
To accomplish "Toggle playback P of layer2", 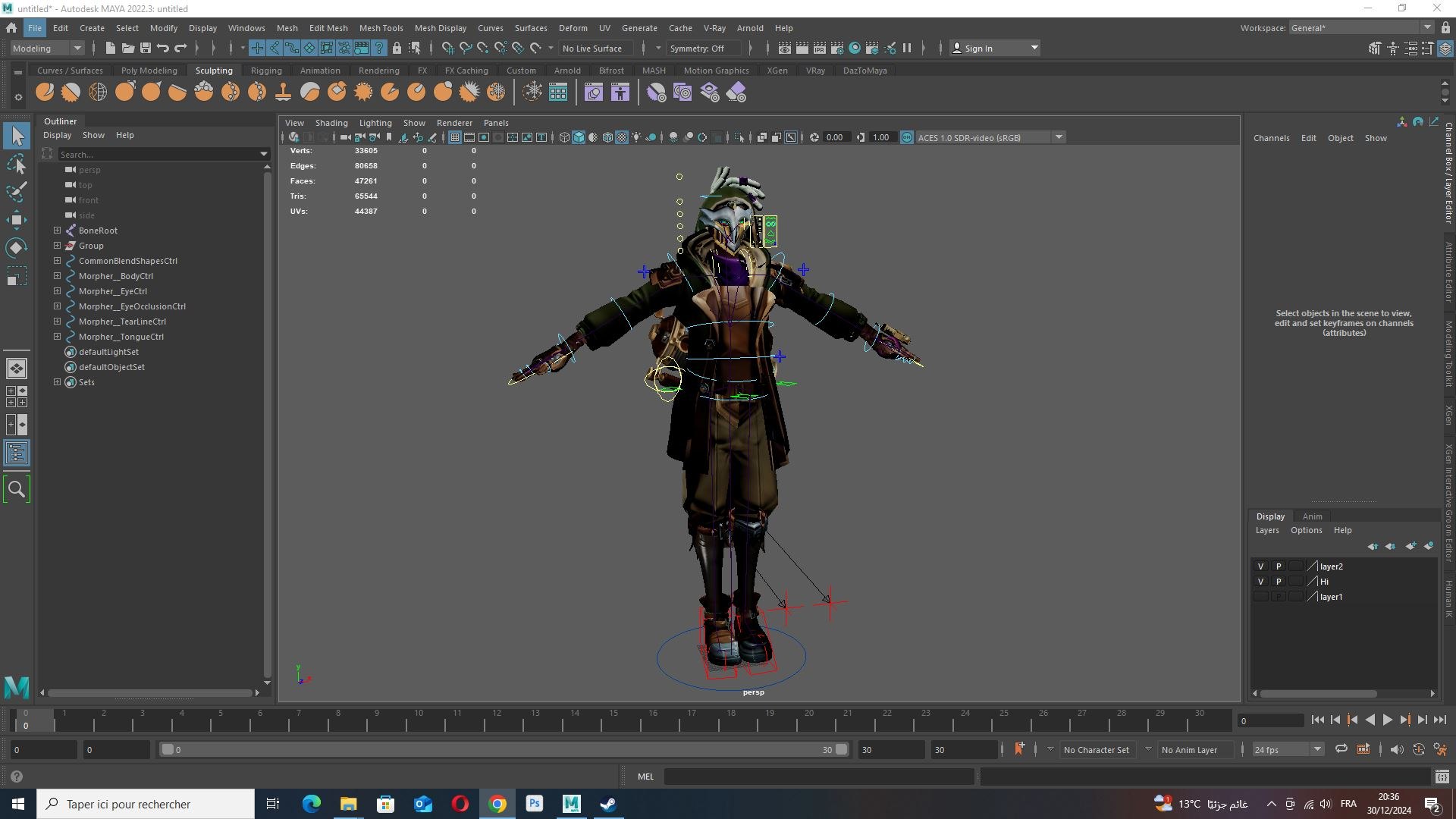I will coord(1279,566).
